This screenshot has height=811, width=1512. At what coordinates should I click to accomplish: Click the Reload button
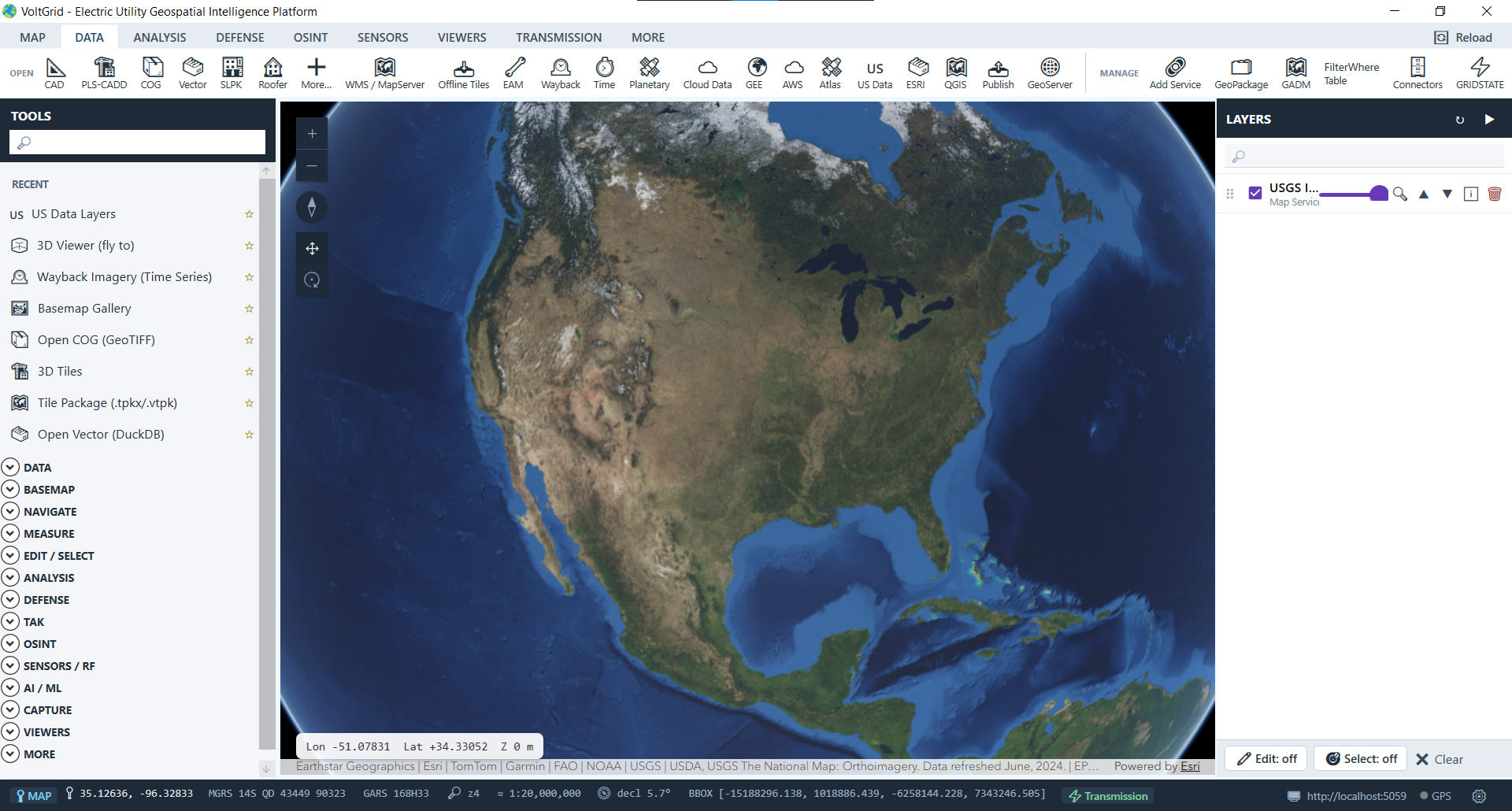click(x=1463, y=37)
